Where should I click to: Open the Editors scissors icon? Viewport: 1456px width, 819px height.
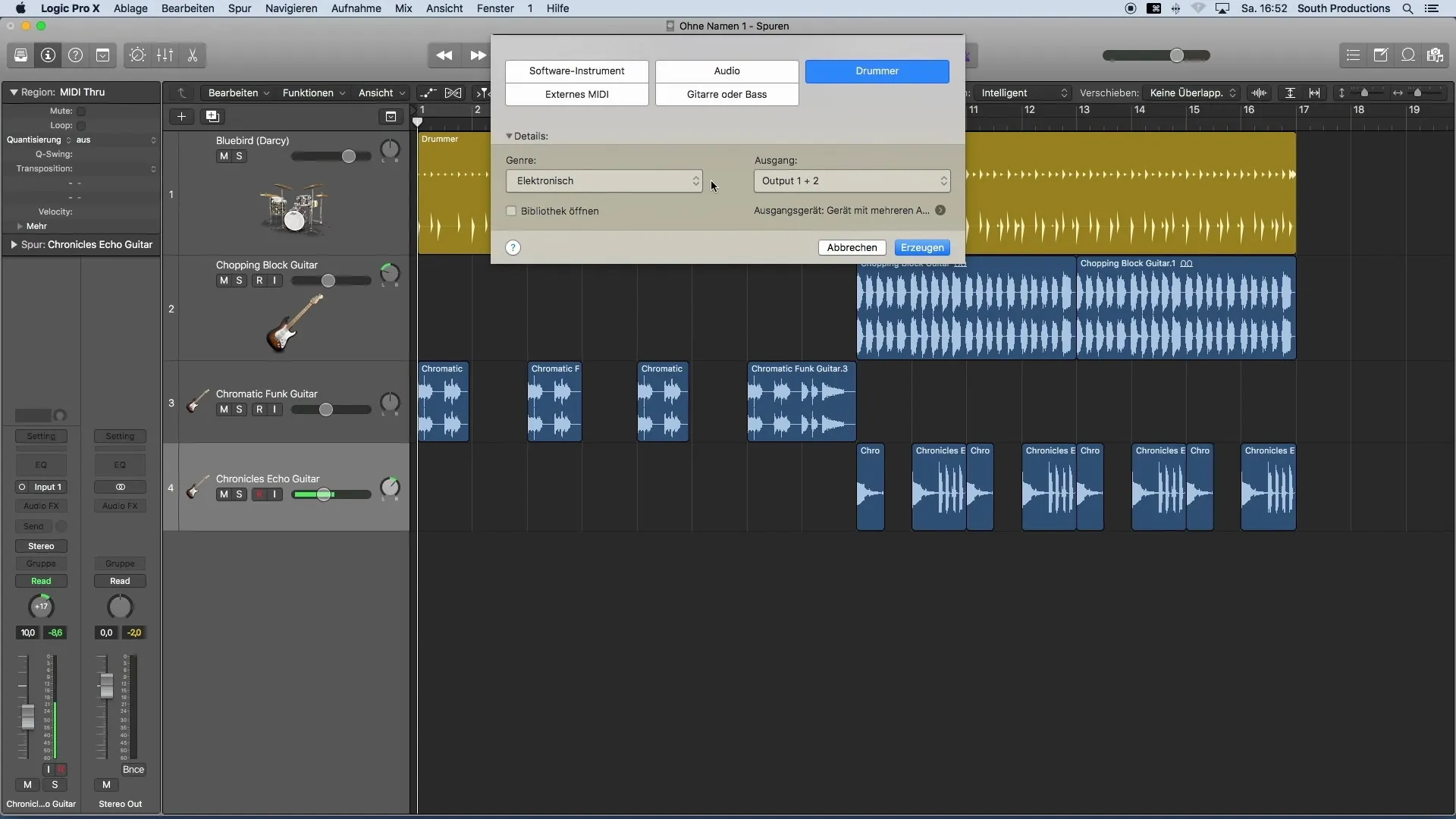[x=192, y=55]
